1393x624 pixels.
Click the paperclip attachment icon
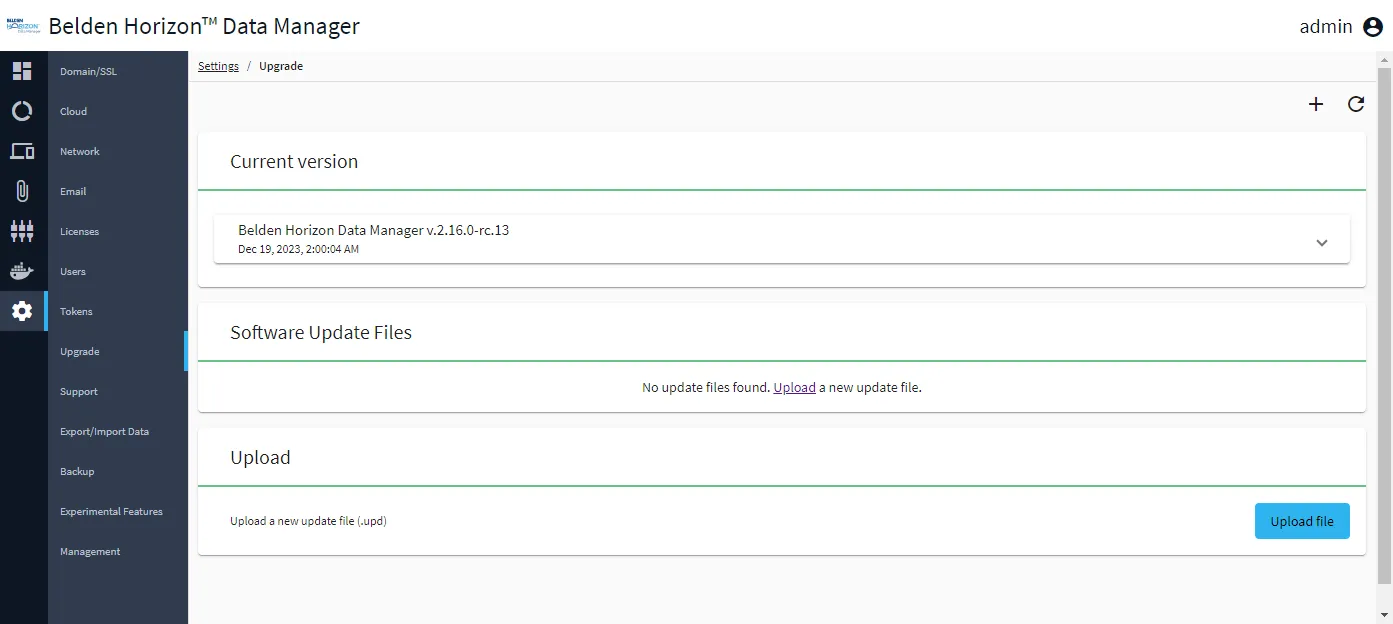pyautogui.click(x=22, y=191)
